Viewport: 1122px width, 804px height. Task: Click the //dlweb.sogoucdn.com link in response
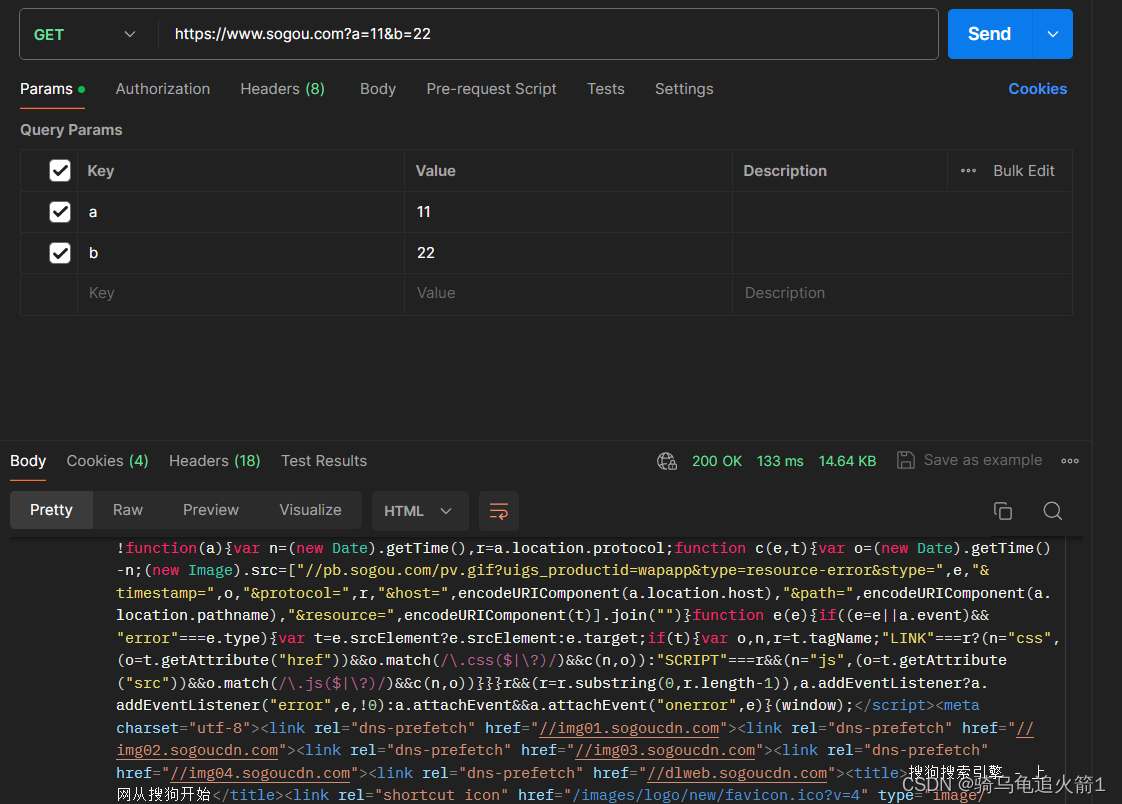point(737,773)
